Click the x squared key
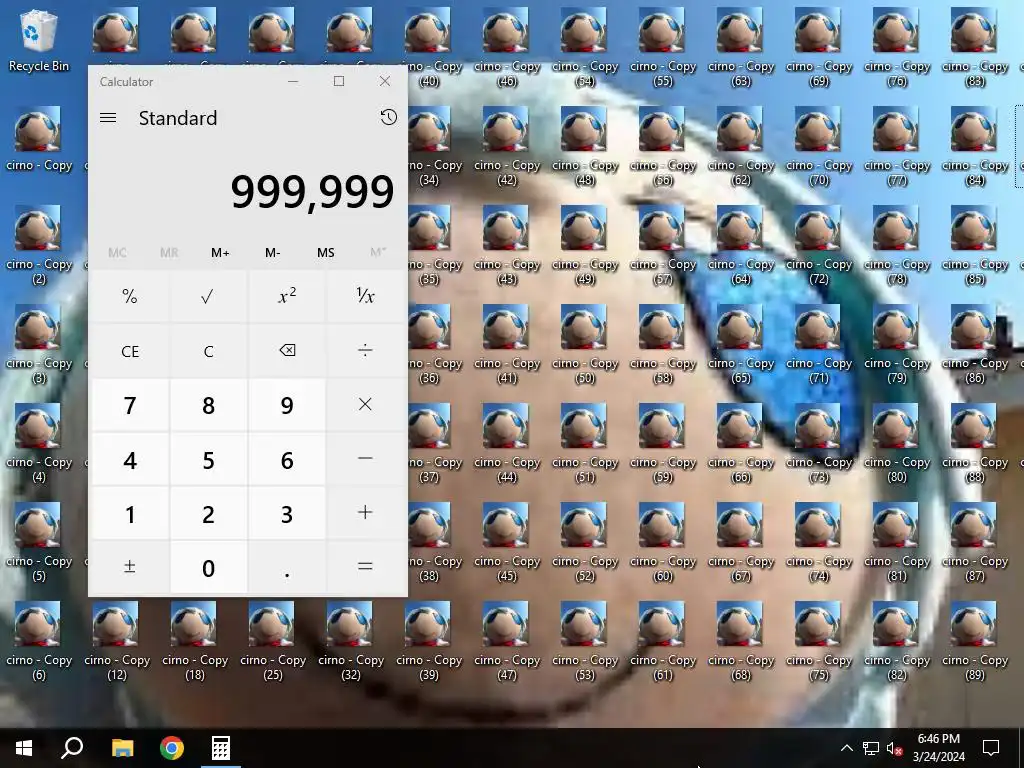Image resolution: width=1024 pixels, height=768 pixels. 287,297
